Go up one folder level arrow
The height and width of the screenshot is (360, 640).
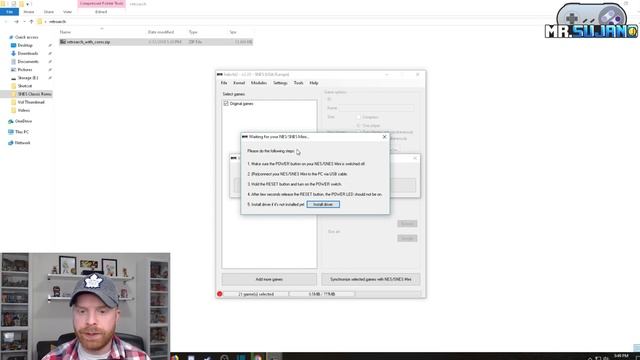coord(31,22)
